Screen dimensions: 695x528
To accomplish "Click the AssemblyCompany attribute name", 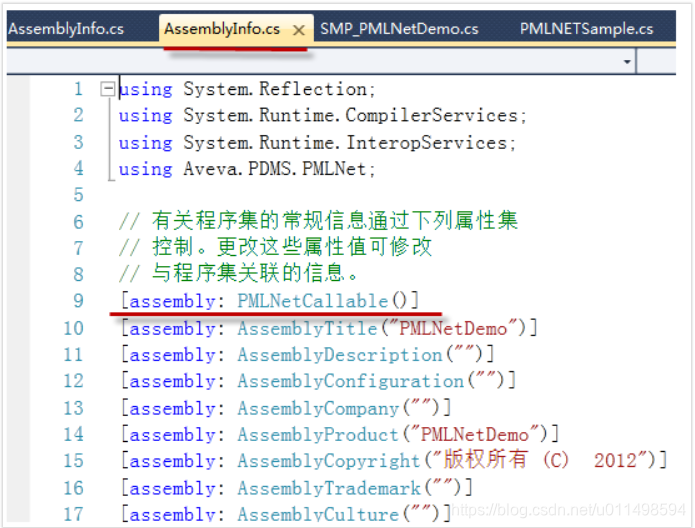I will pos(317,408).
